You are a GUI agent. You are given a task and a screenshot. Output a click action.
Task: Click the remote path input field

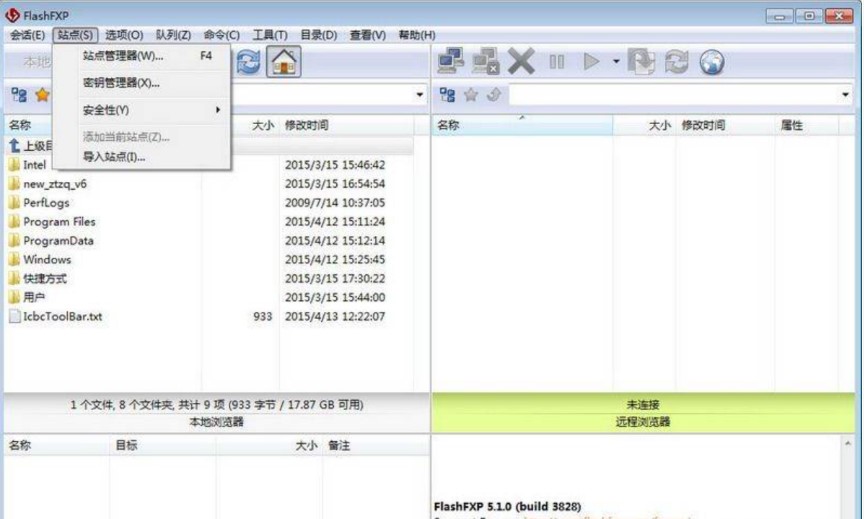(674, 95)
